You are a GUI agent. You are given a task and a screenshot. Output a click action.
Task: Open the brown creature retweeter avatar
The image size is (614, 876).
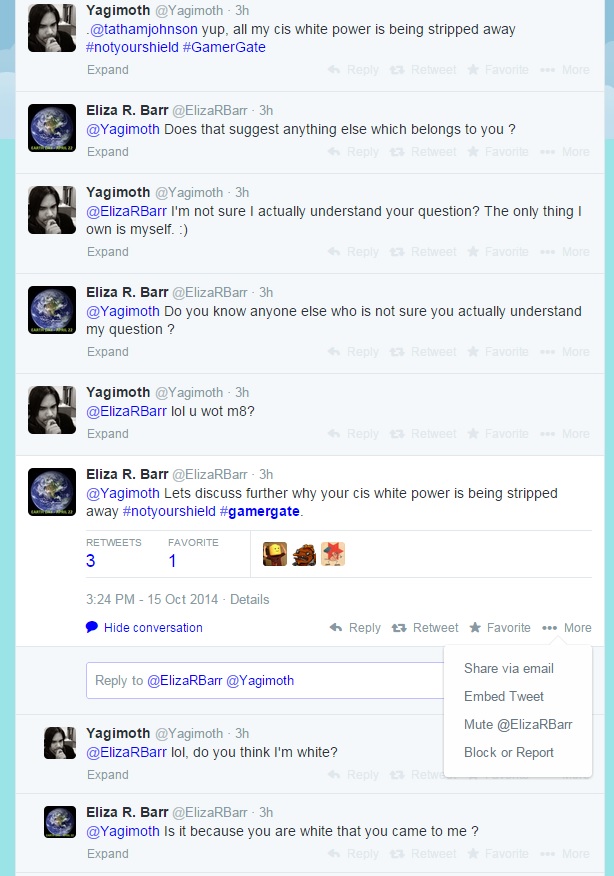(x=304, y=554)
